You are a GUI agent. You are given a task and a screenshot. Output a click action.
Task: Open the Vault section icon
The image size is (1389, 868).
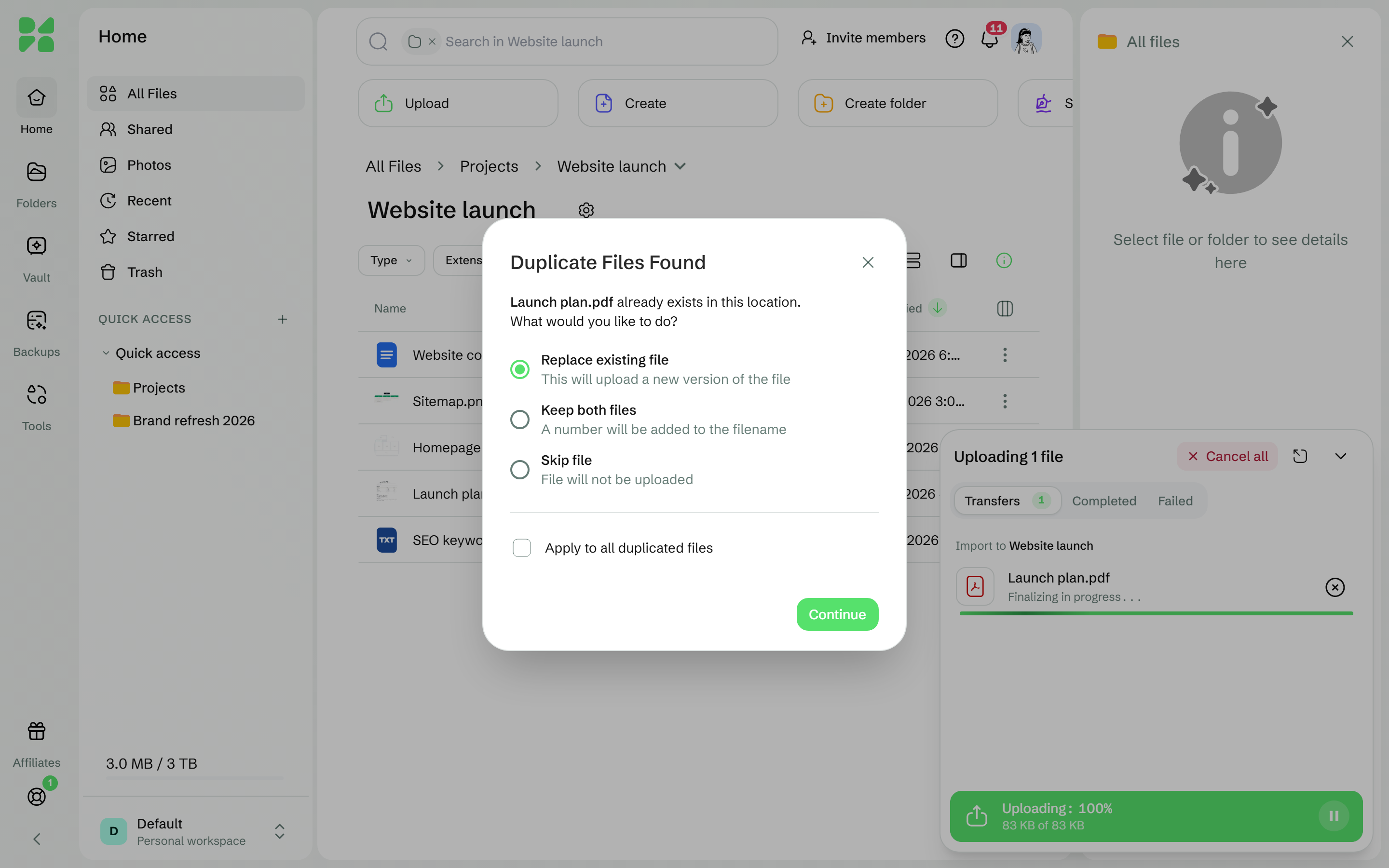tap(36, 246)
